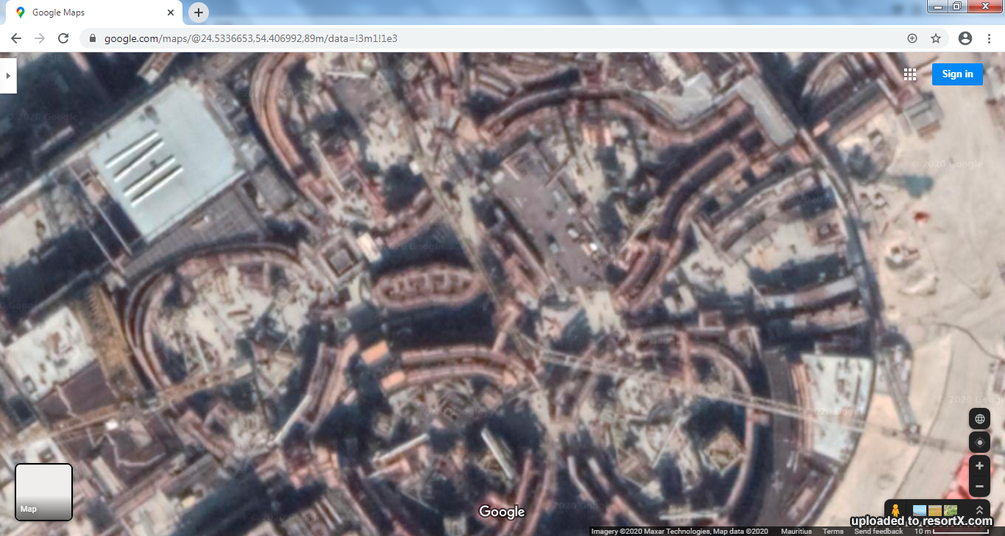1005x536 pixels.
Task: Click the Sign in button
Action: point(958,74)
